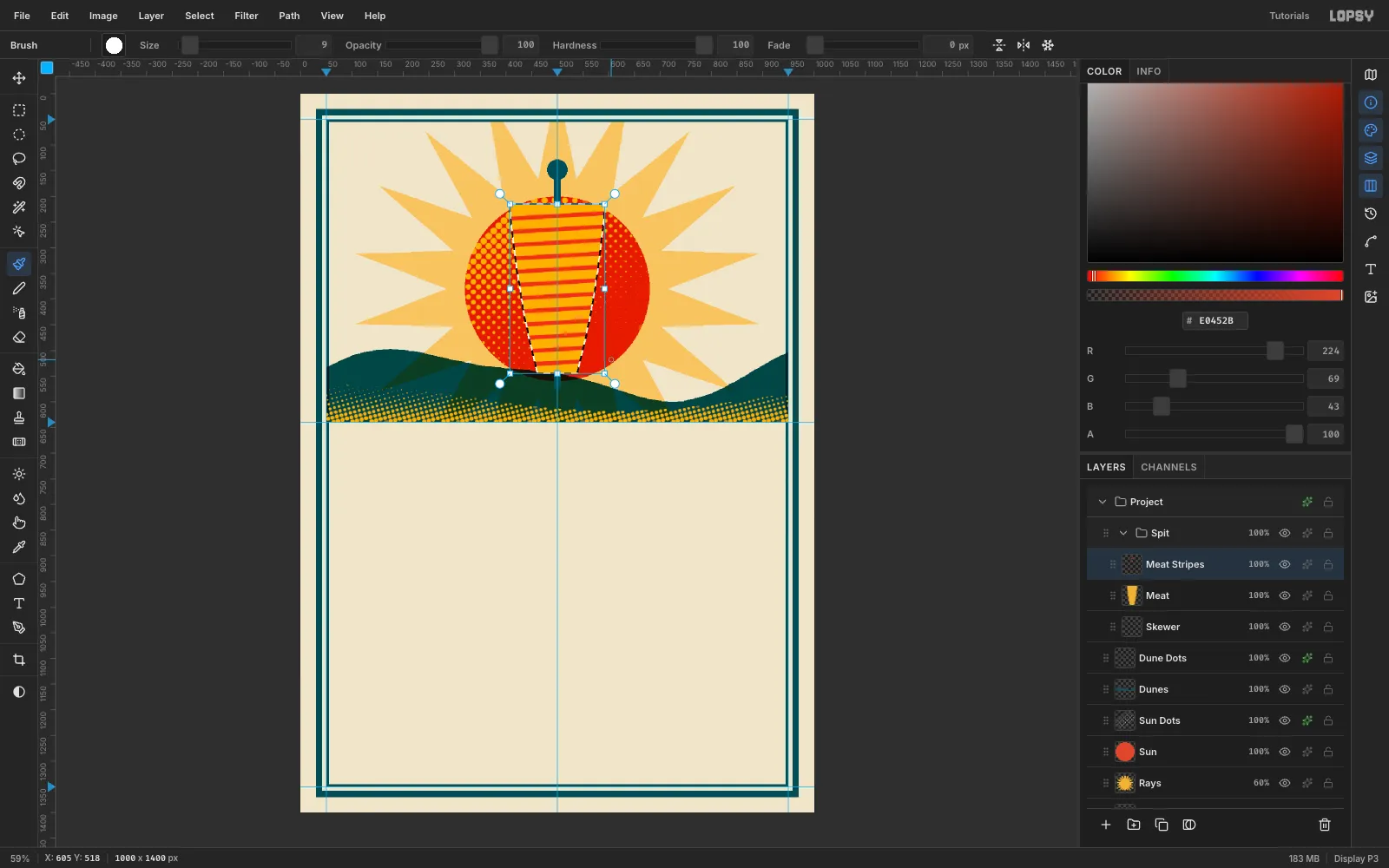The width and height of the screenshot is (1389, 868).
Task: Open Layers panel icon in right sidebar
Action: pos(1371,158)
